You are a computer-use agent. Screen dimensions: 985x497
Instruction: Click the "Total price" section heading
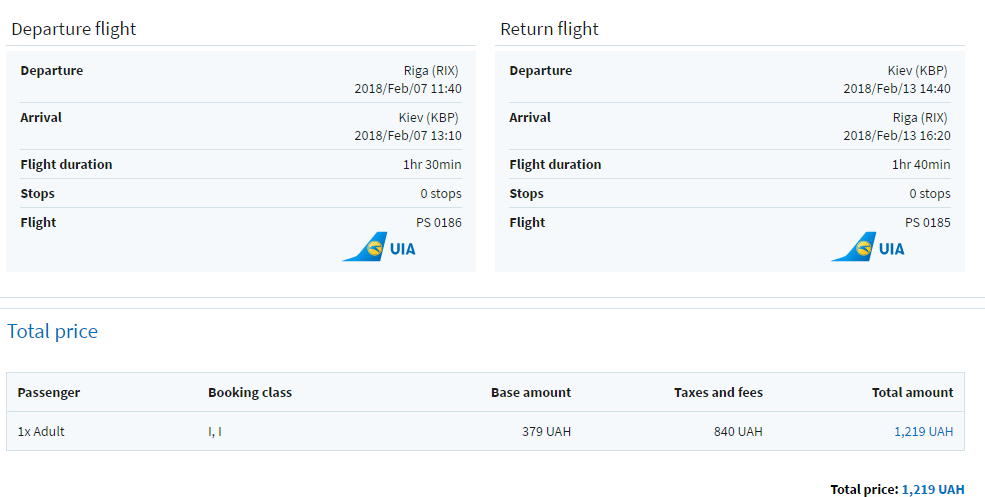click(53, 331)
